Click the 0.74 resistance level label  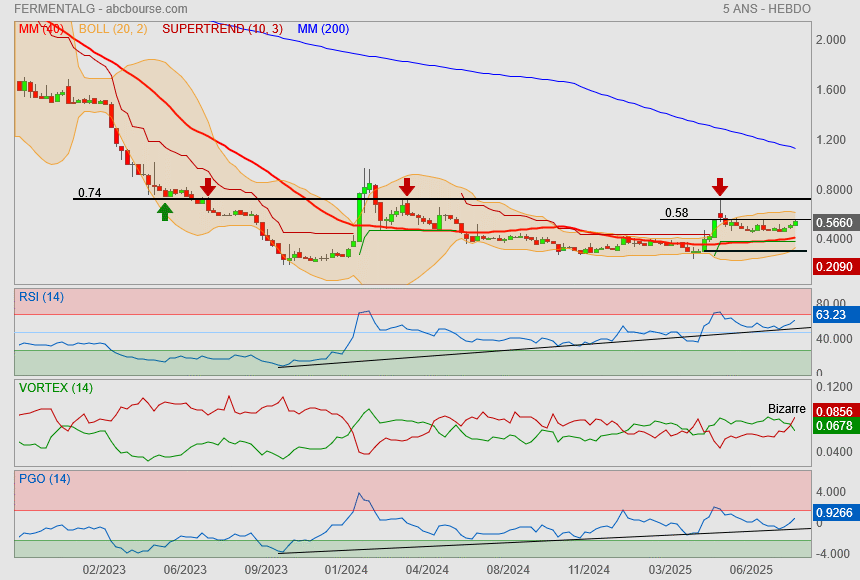click(90, 192)
